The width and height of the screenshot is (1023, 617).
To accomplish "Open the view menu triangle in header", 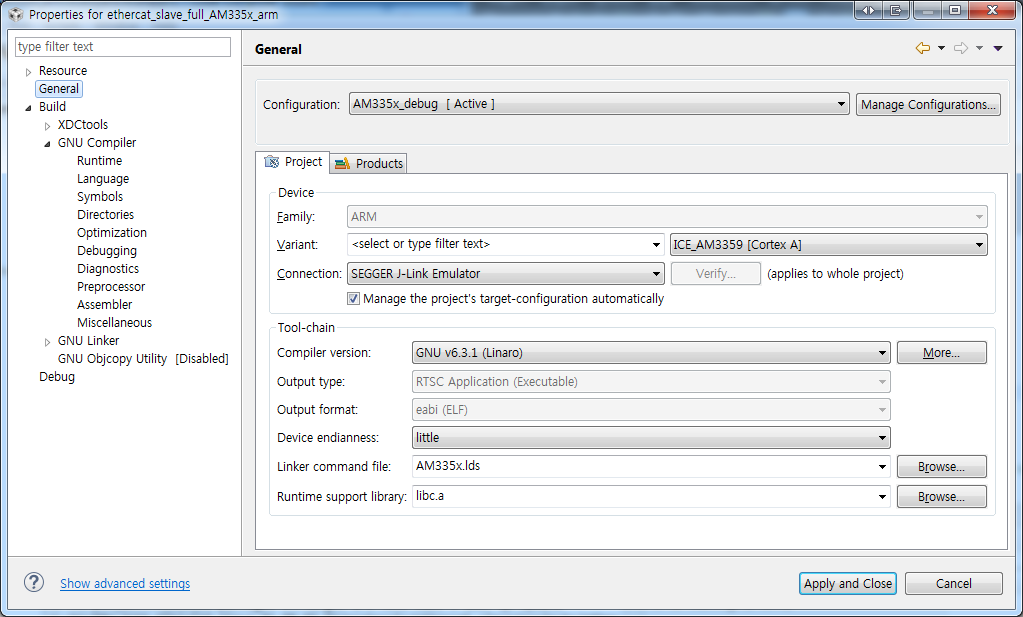I will [x=998, y=48].
